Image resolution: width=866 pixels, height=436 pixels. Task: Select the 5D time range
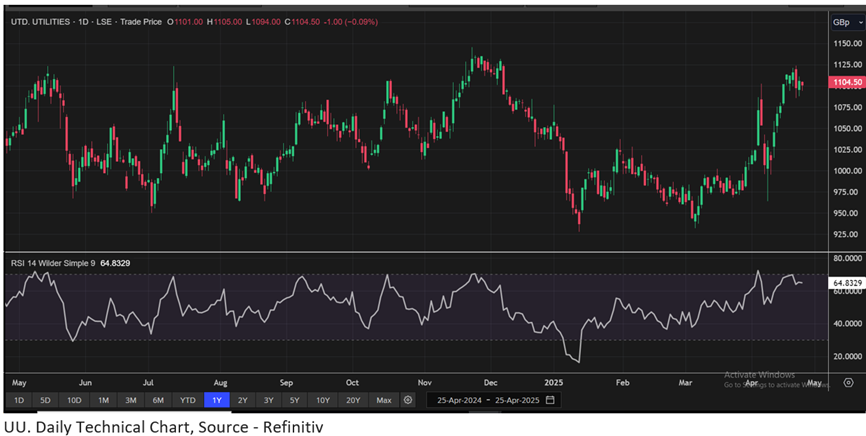point(45,400)
